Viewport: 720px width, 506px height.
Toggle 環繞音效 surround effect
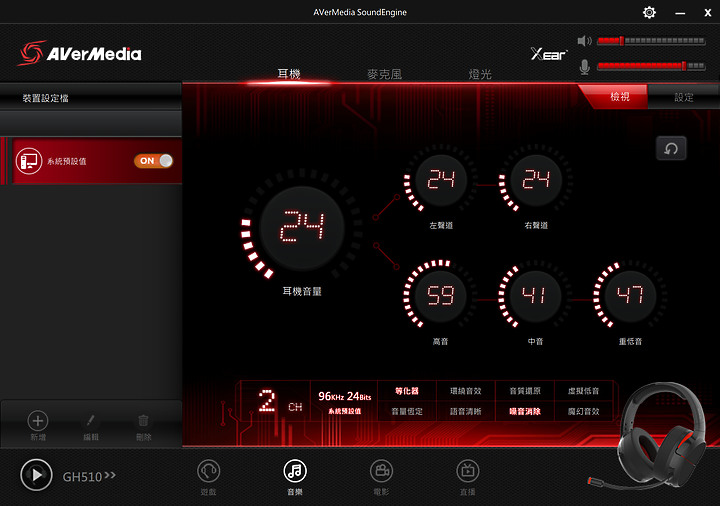coord(466,391)
